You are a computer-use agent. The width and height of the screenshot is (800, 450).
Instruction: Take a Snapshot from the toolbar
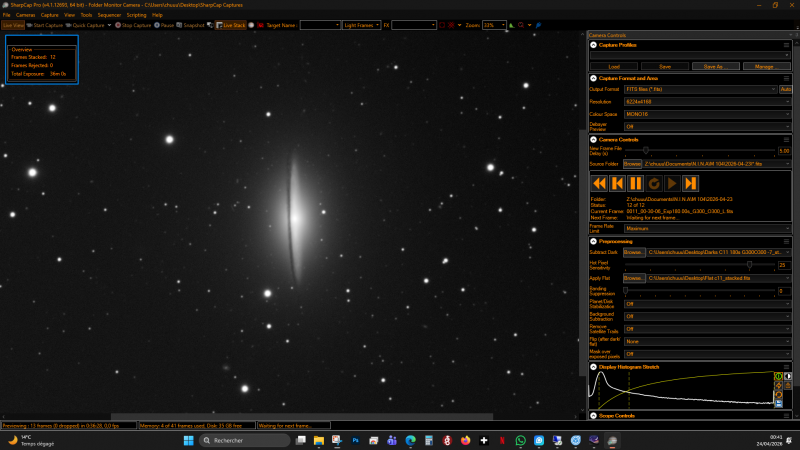(x=190, y=25)
